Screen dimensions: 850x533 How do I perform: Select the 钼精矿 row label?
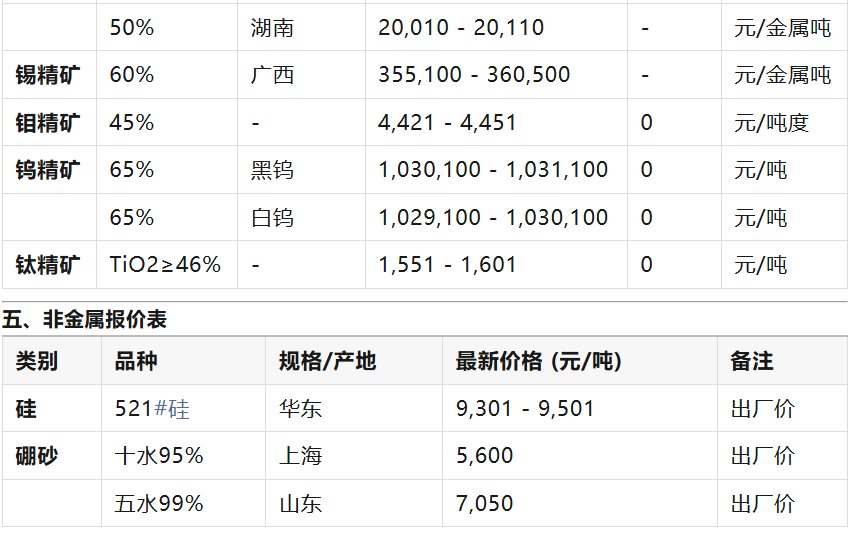point(48,123)
